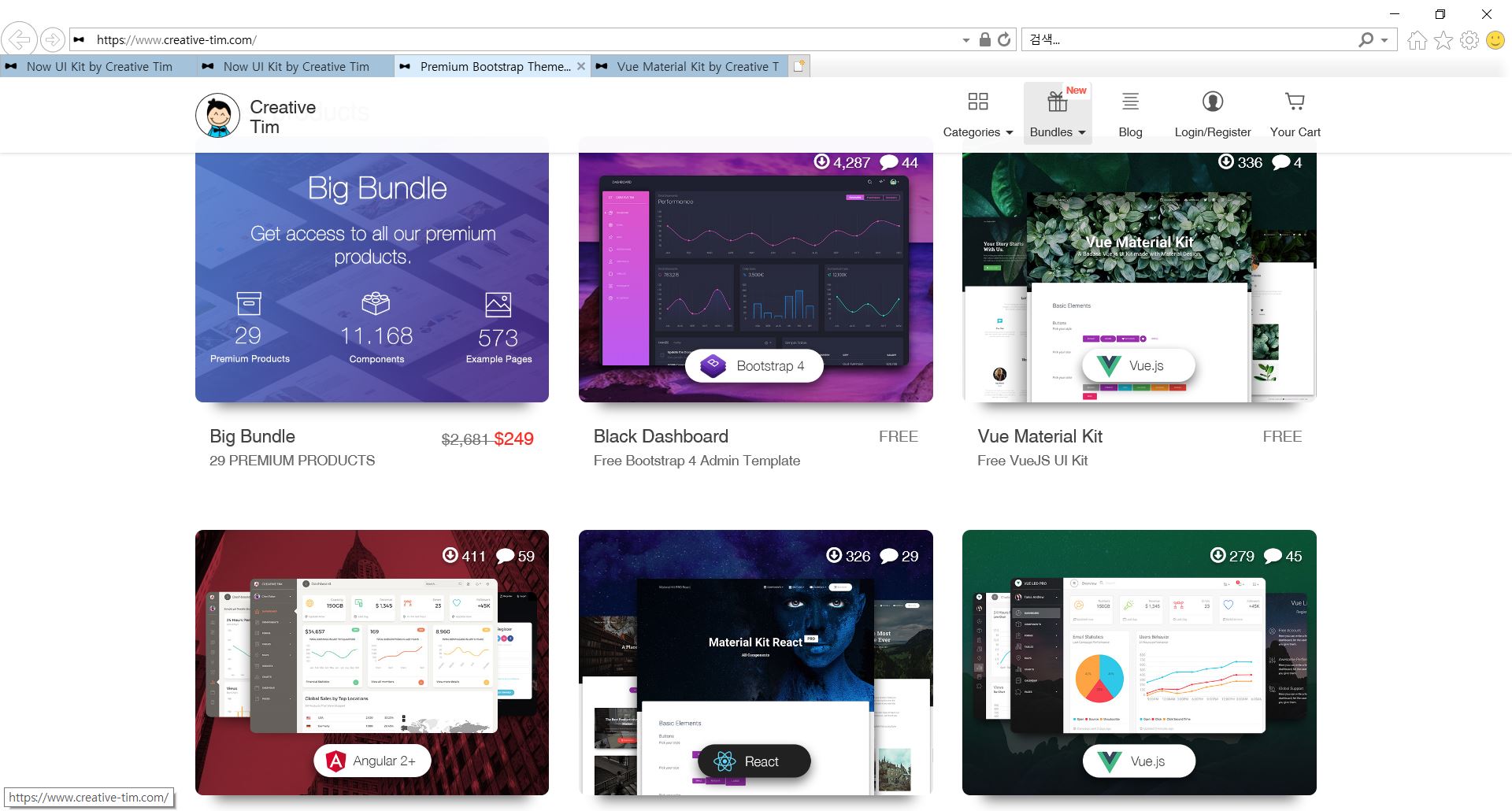This screenshot has width=1512, height=811.
Task: Click the search magnifier icon
Action: pyautogui.click(x=1366, y=39)
